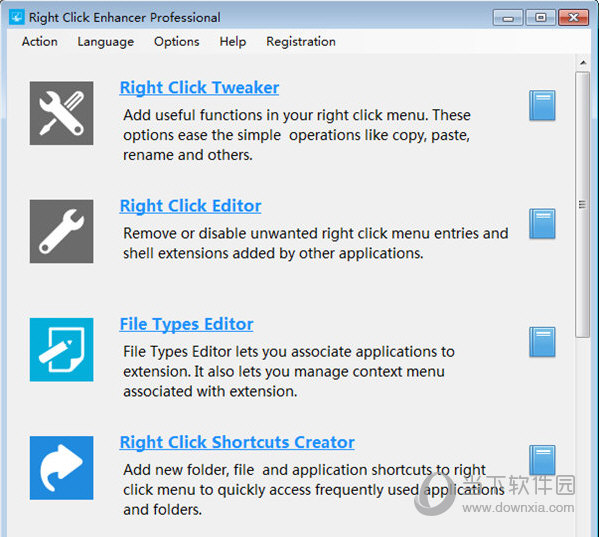Click the scrollbar up arrow
The image size is (599, 537).
(x=583, y=62)
